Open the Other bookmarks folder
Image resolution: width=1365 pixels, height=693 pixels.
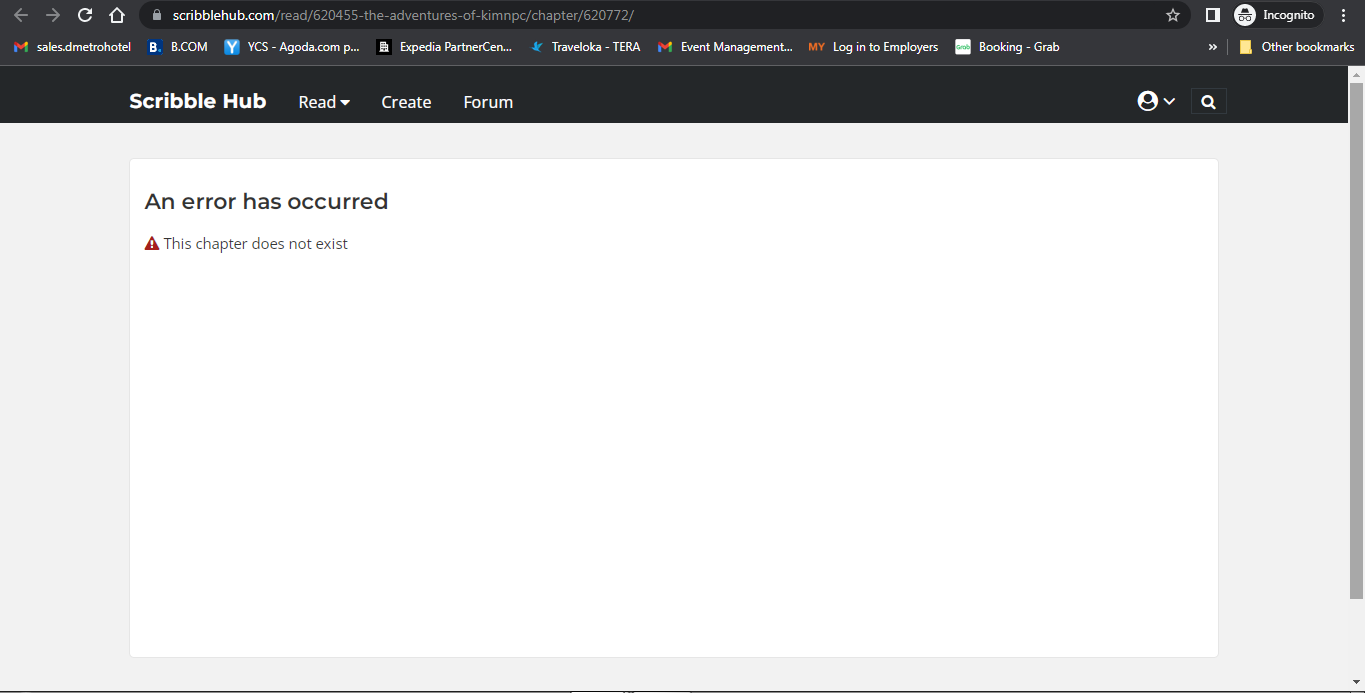pyautogui.click(x=1296, y=47)
